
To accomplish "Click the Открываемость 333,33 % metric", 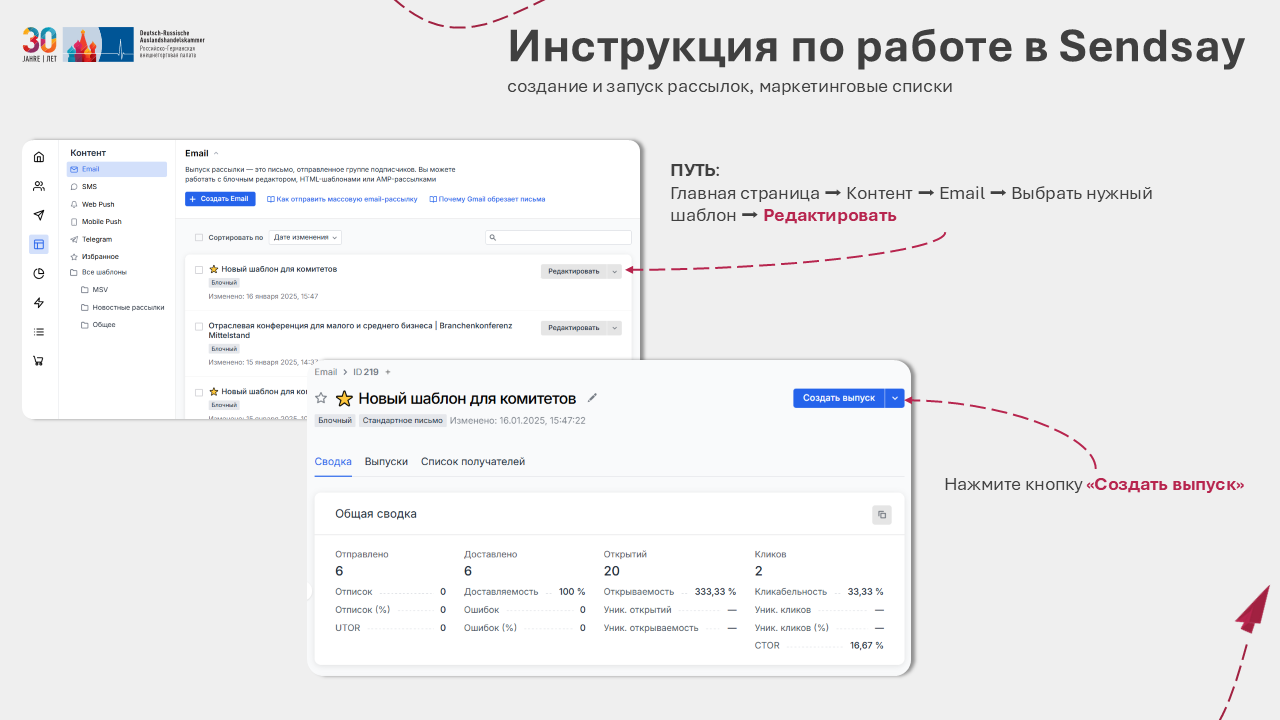I will pos(670,592).
